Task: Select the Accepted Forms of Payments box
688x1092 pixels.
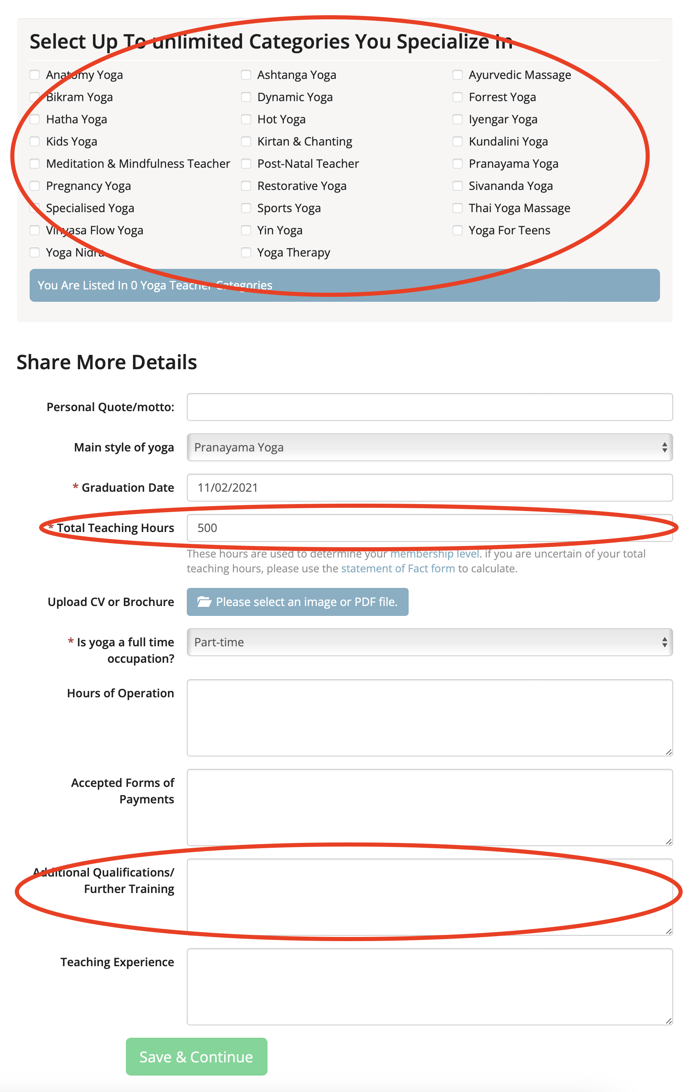Action: point(429,807)
